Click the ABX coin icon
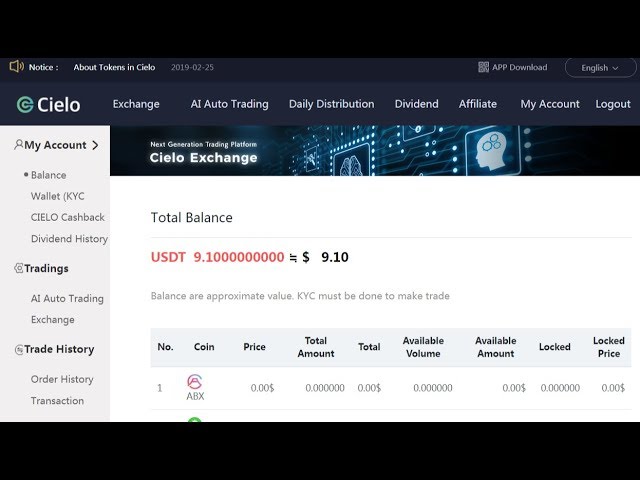The height and width of the screenshot is (480, 640). 194,381
